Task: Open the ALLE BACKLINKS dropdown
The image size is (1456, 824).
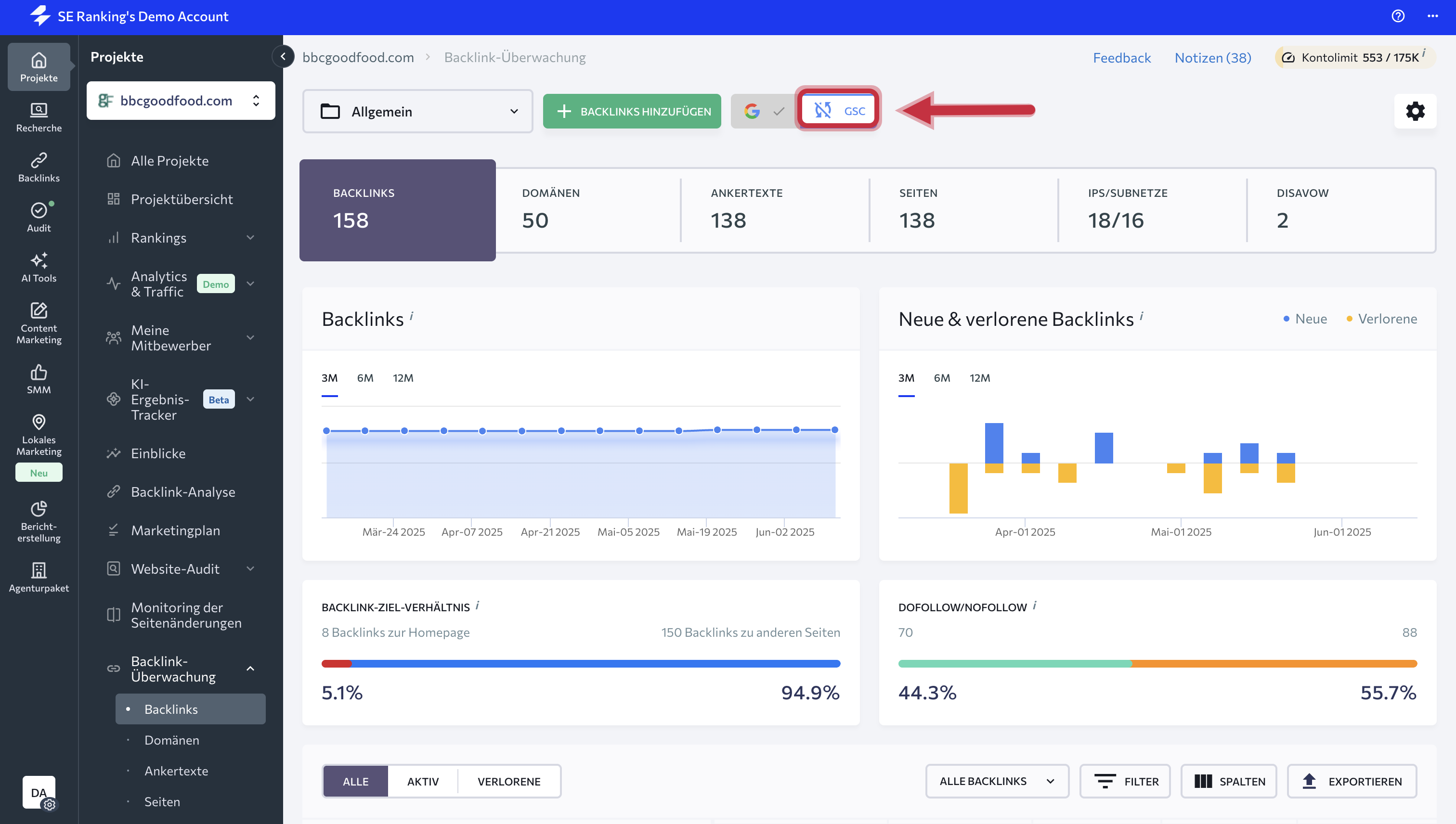Action: 997,781
